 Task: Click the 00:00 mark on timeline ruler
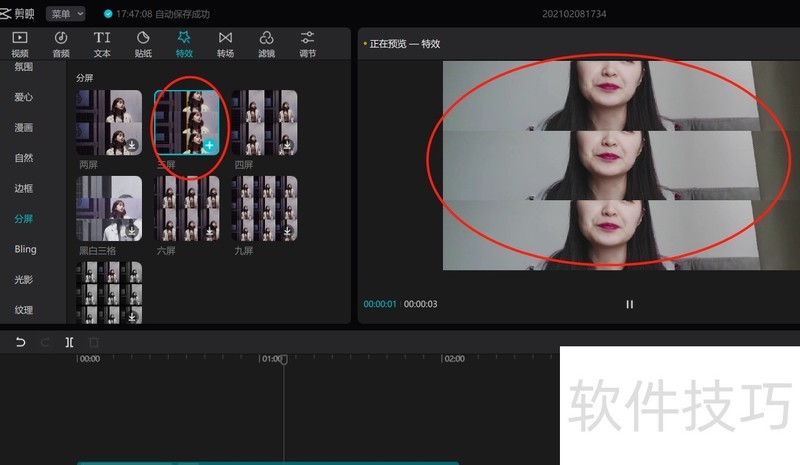89,359
